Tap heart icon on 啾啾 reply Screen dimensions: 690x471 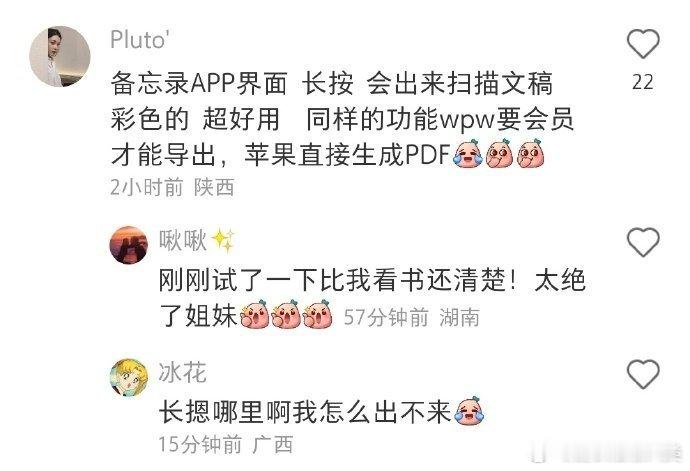tap(643, 242)
